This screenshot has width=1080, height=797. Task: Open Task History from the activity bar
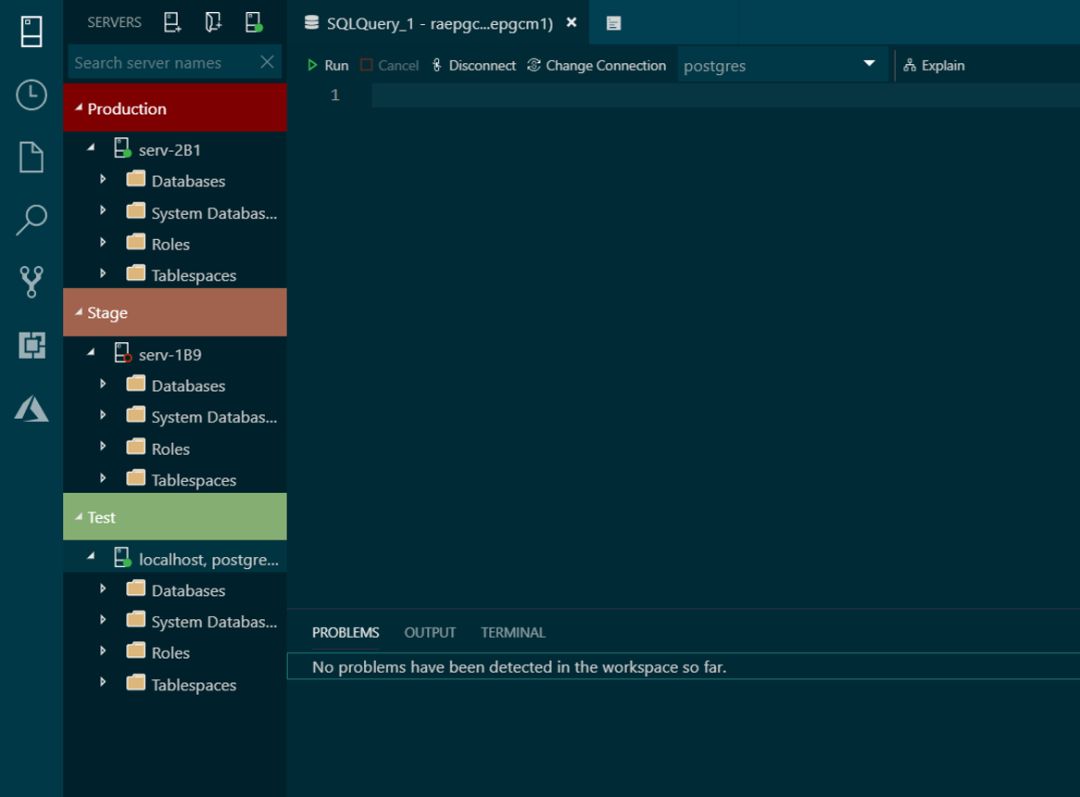click(31, 96)
